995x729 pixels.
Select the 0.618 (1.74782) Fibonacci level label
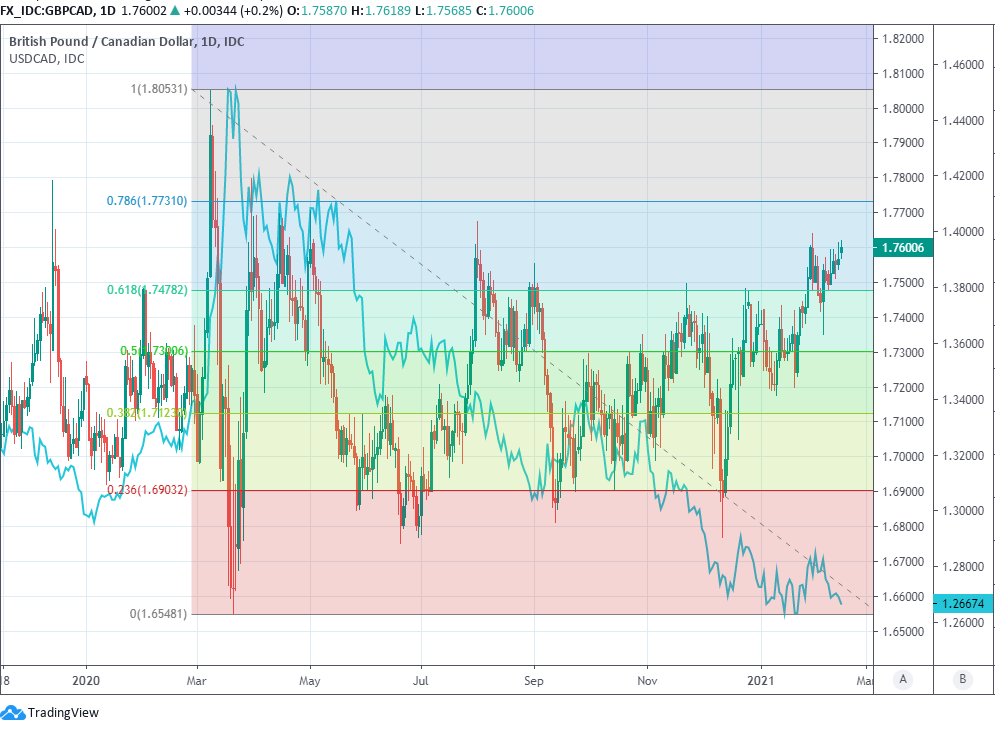[x=147, y=290]
